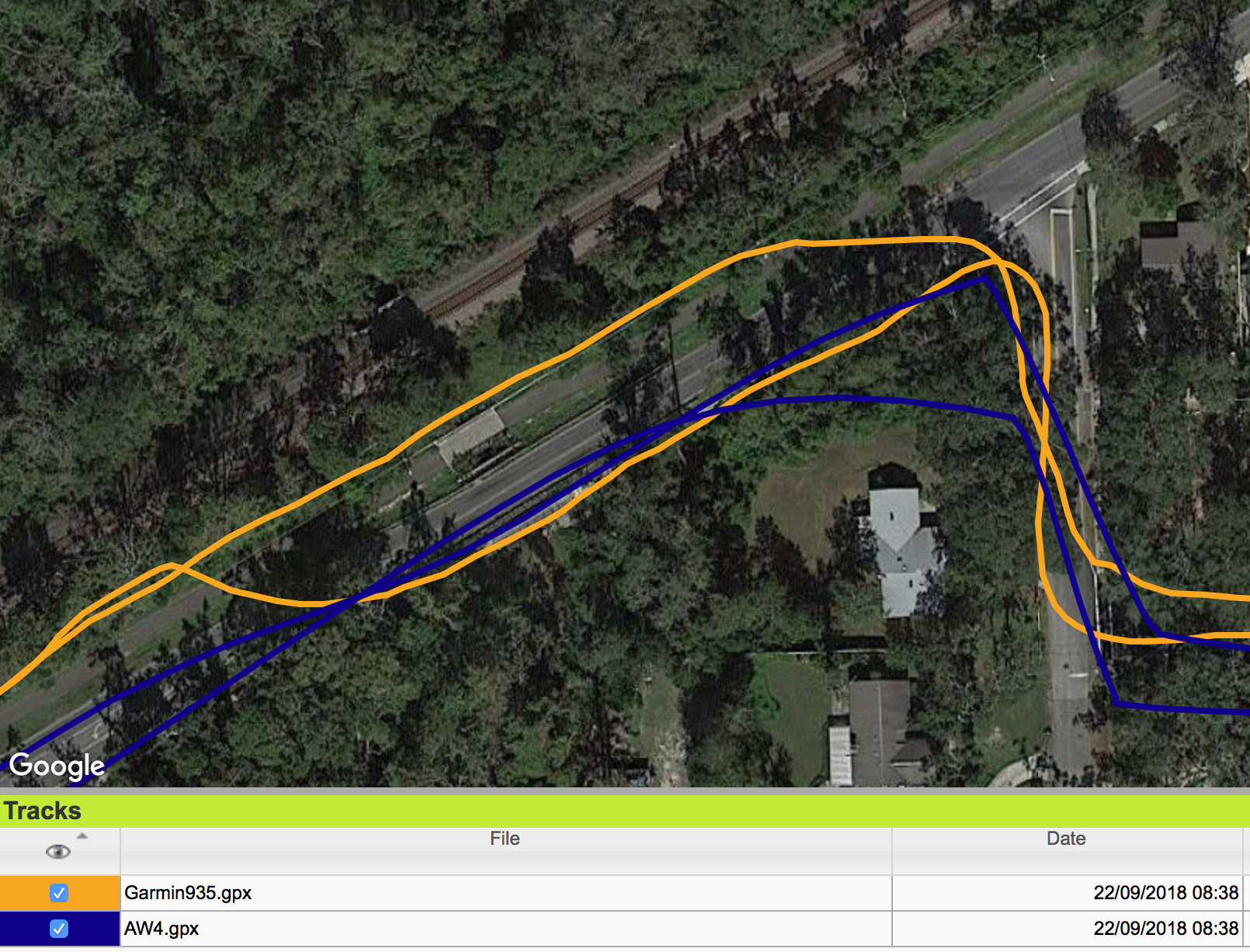Sort tracks by the Date column header
This screenshot has width=1250, height=952.
1066,839
